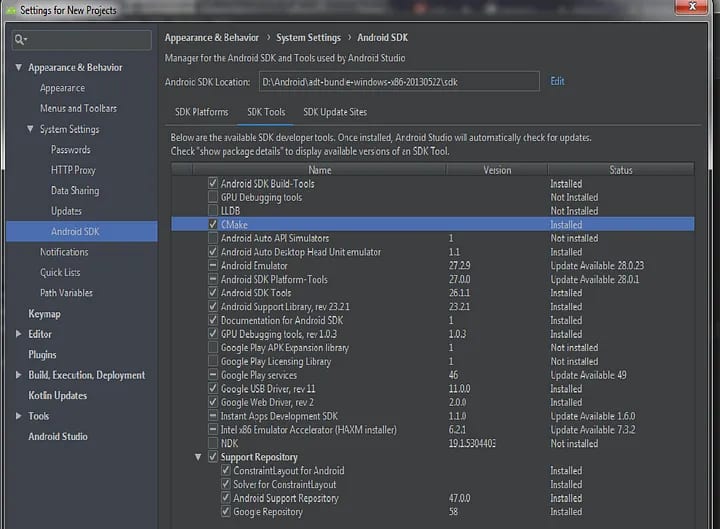The image size is (720, 529).
Task: Open the Keymap settings
Action: point(44,314)
